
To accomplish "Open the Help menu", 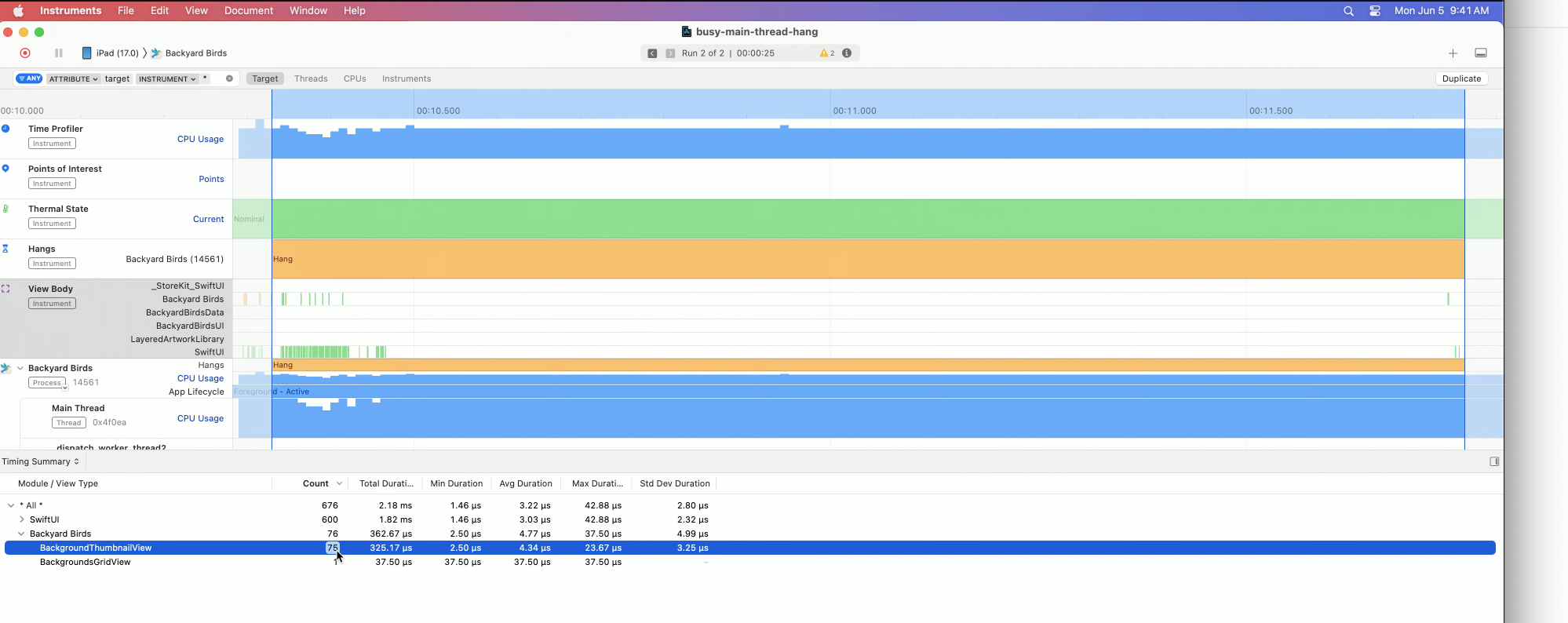I will tap(355, 11).
